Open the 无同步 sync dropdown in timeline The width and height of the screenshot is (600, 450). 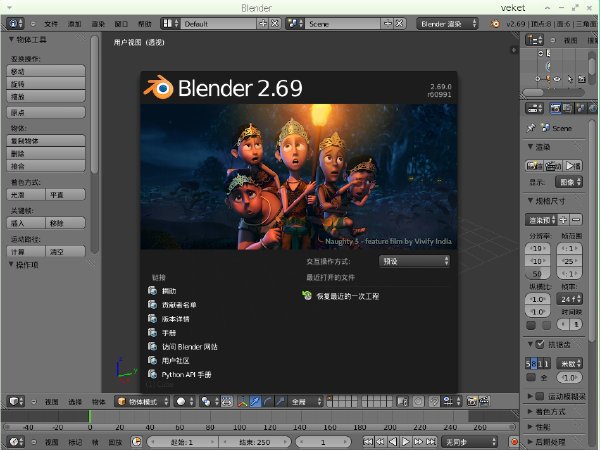coord(469,442)
